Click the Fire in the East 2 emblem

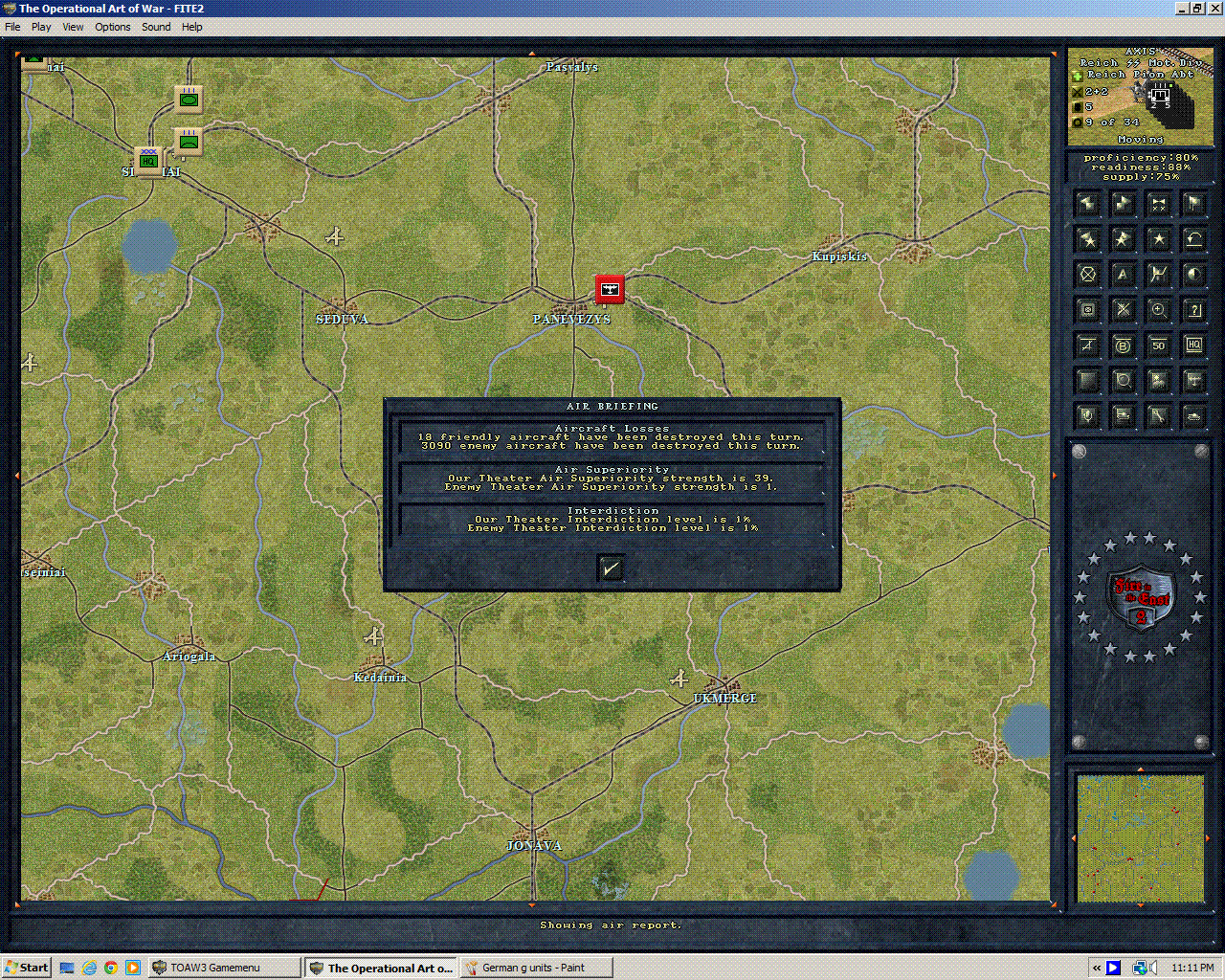[1140, 599]
